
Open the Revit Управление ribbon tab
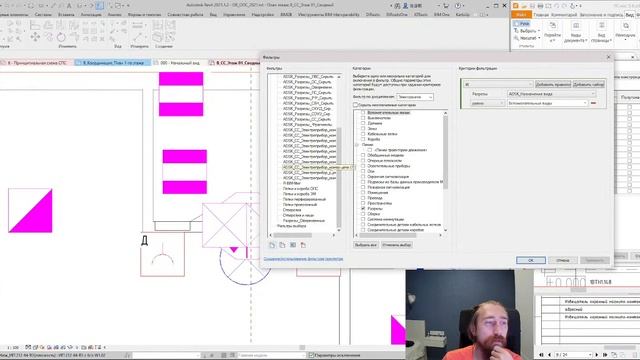click(x=234, y=15)
